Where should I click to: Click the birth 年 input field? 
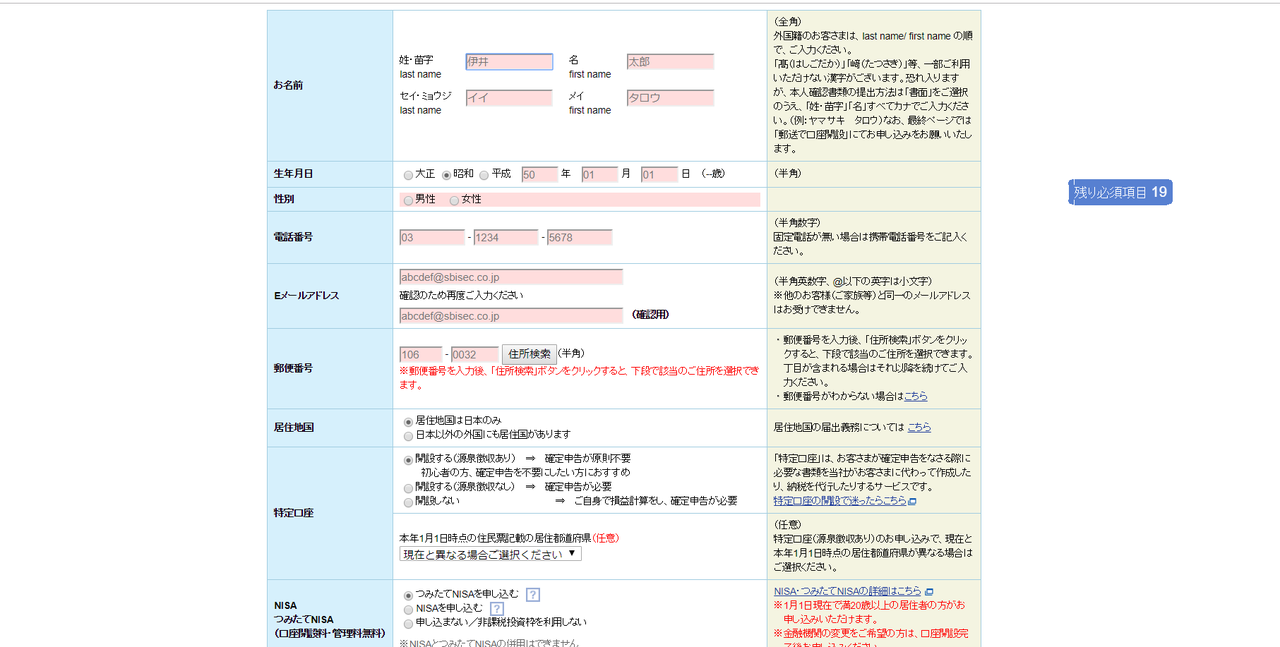pos(539,174)
